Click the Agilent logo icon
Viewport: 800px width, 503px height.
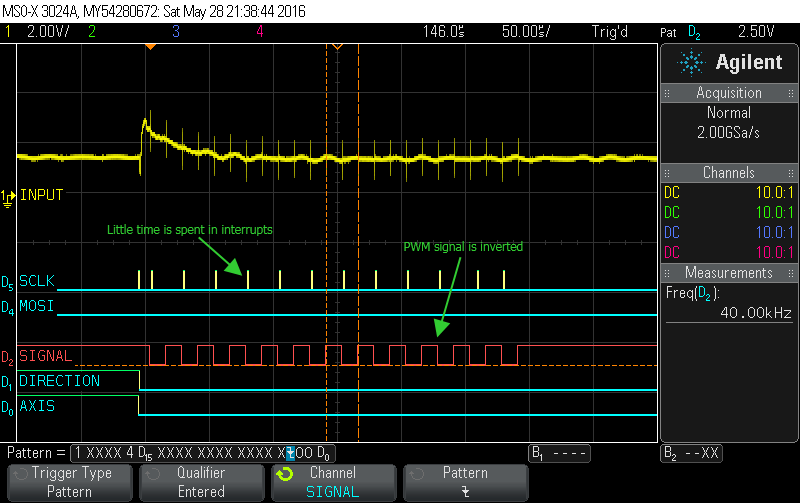[x=690, y=63]
